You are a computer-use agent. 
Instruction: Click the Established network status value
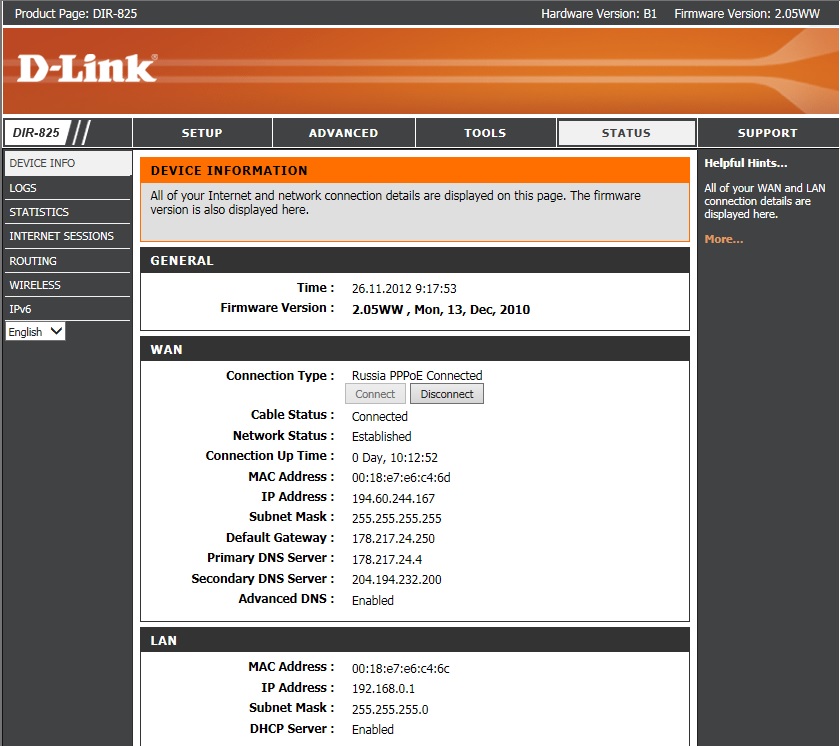coord(381,436)
